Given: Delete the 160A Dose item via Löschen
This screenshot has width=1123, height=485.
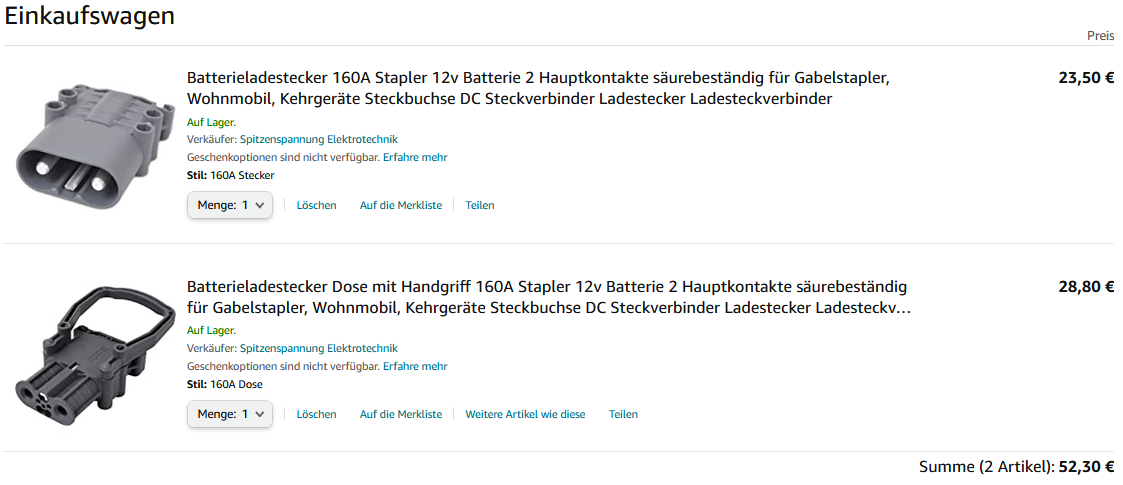Looking at the screenshot, I should click(x=316, y=414).
